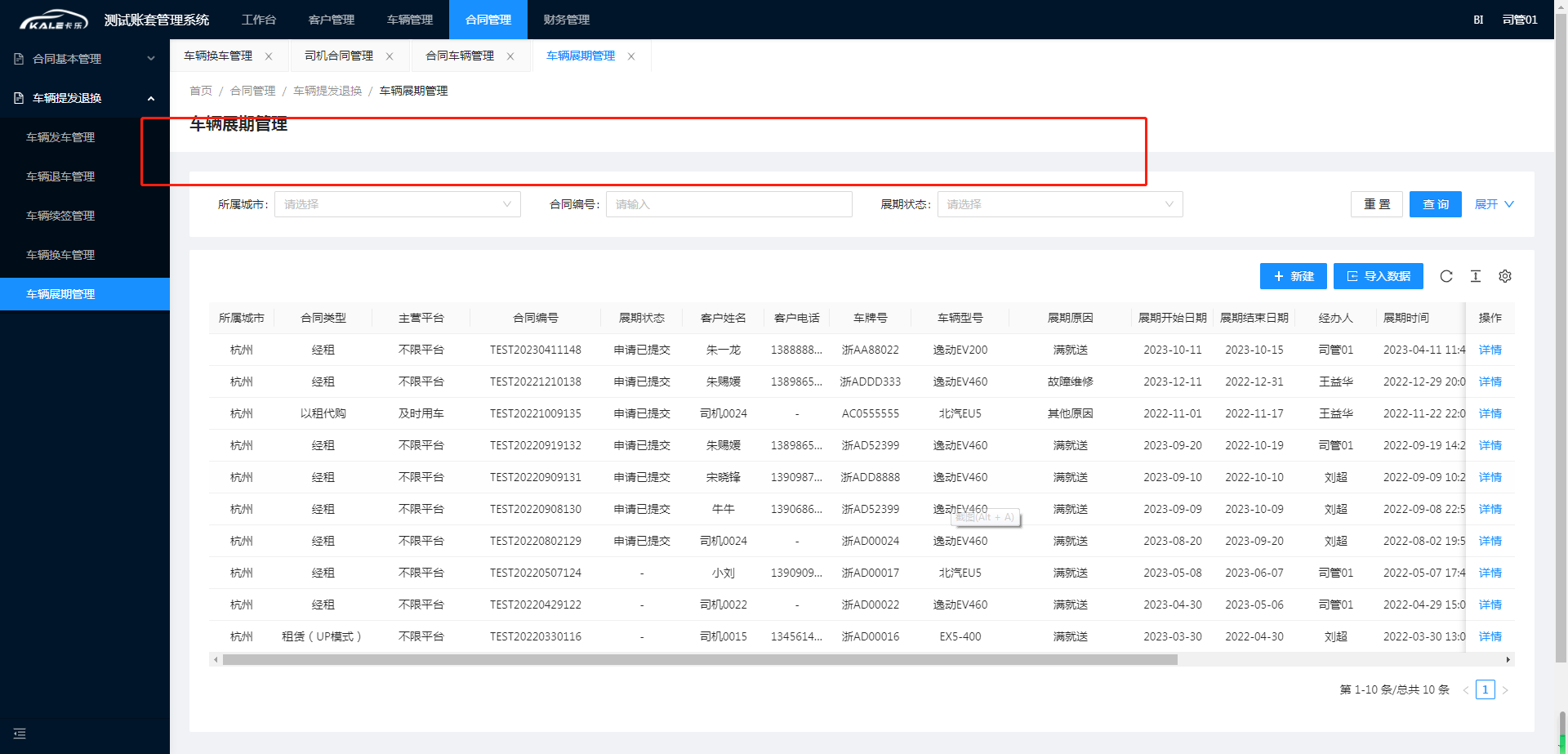
Task: Open the table density icon
Action: point(1476,276)
